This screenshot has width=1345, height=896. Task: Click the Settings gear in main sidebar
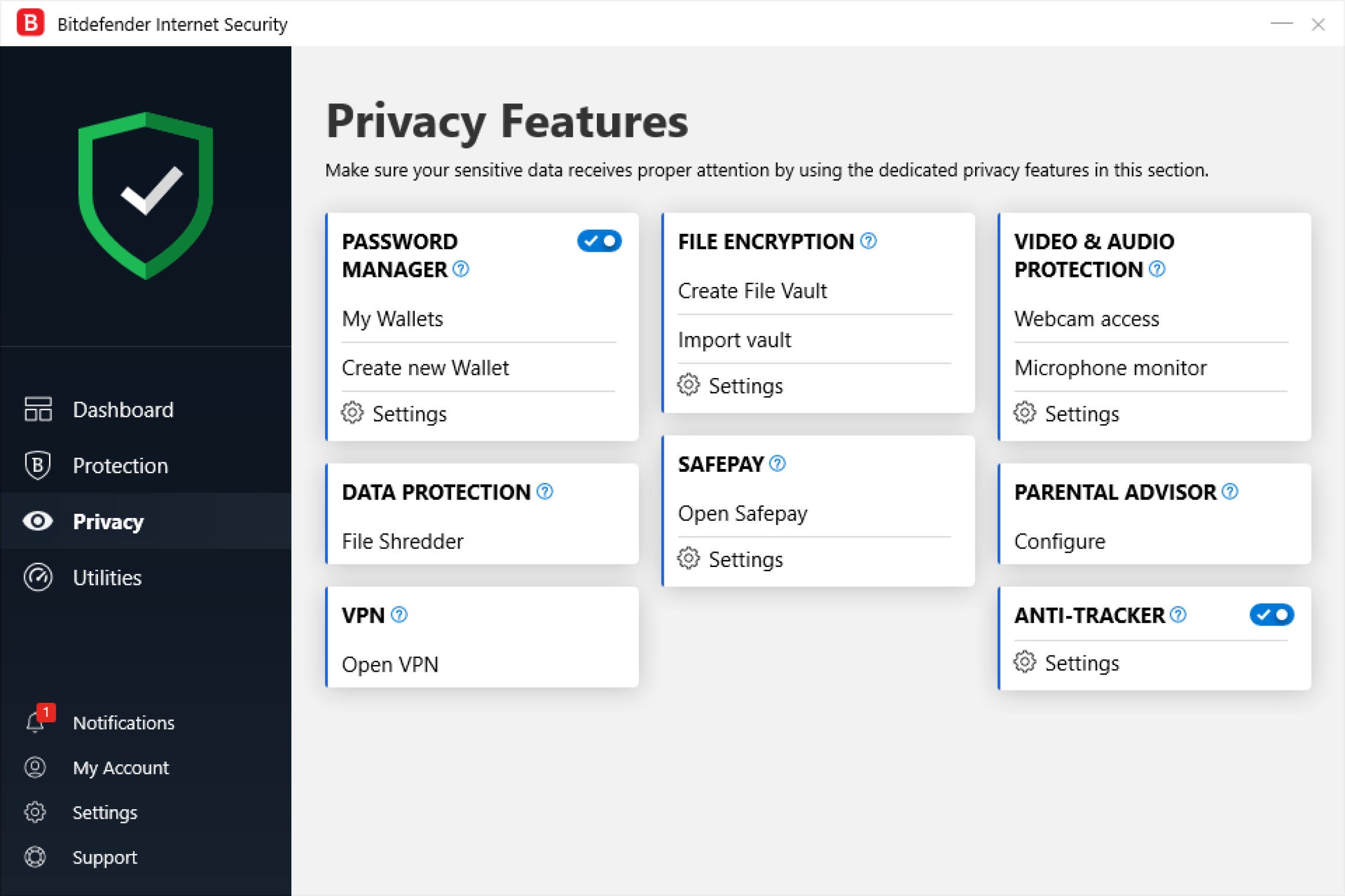(38, 810)
